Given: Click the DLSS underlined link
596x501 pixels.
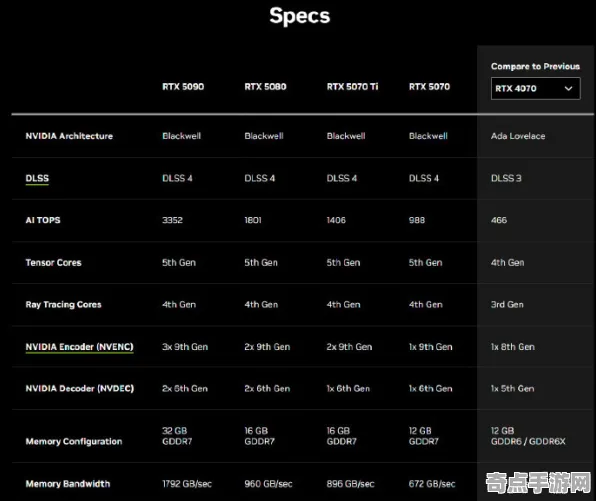Looking at the screenshot, I should pos(37,178).
